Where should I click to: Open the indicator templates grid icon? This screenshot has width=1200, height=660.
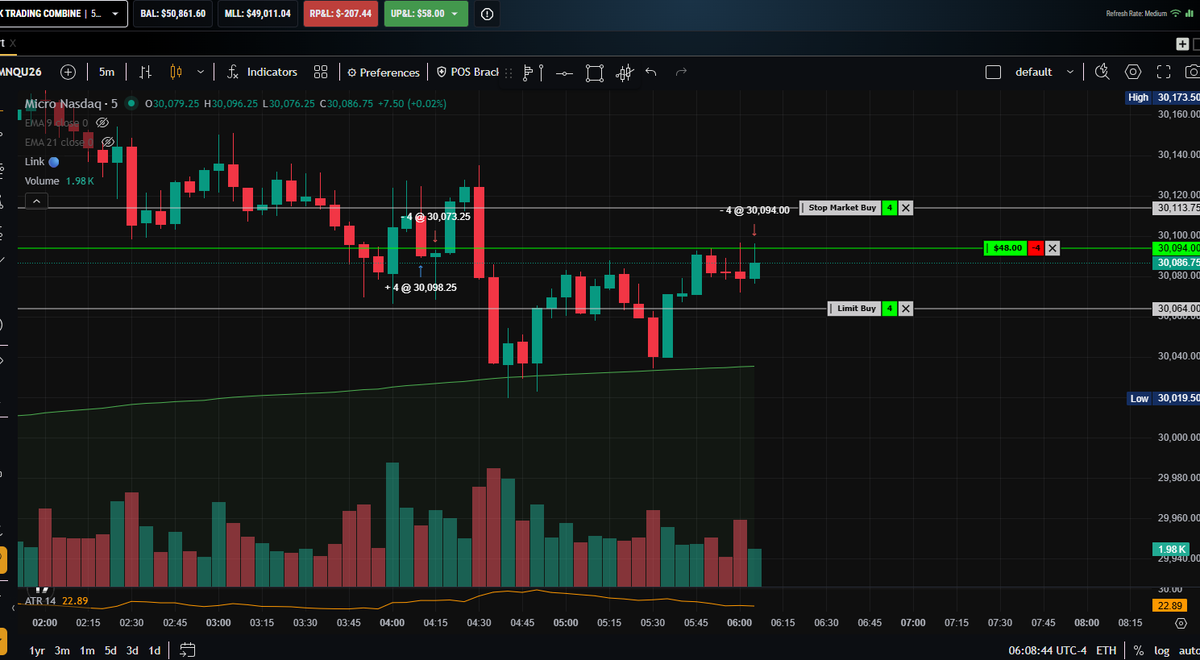tap(321, 72)
